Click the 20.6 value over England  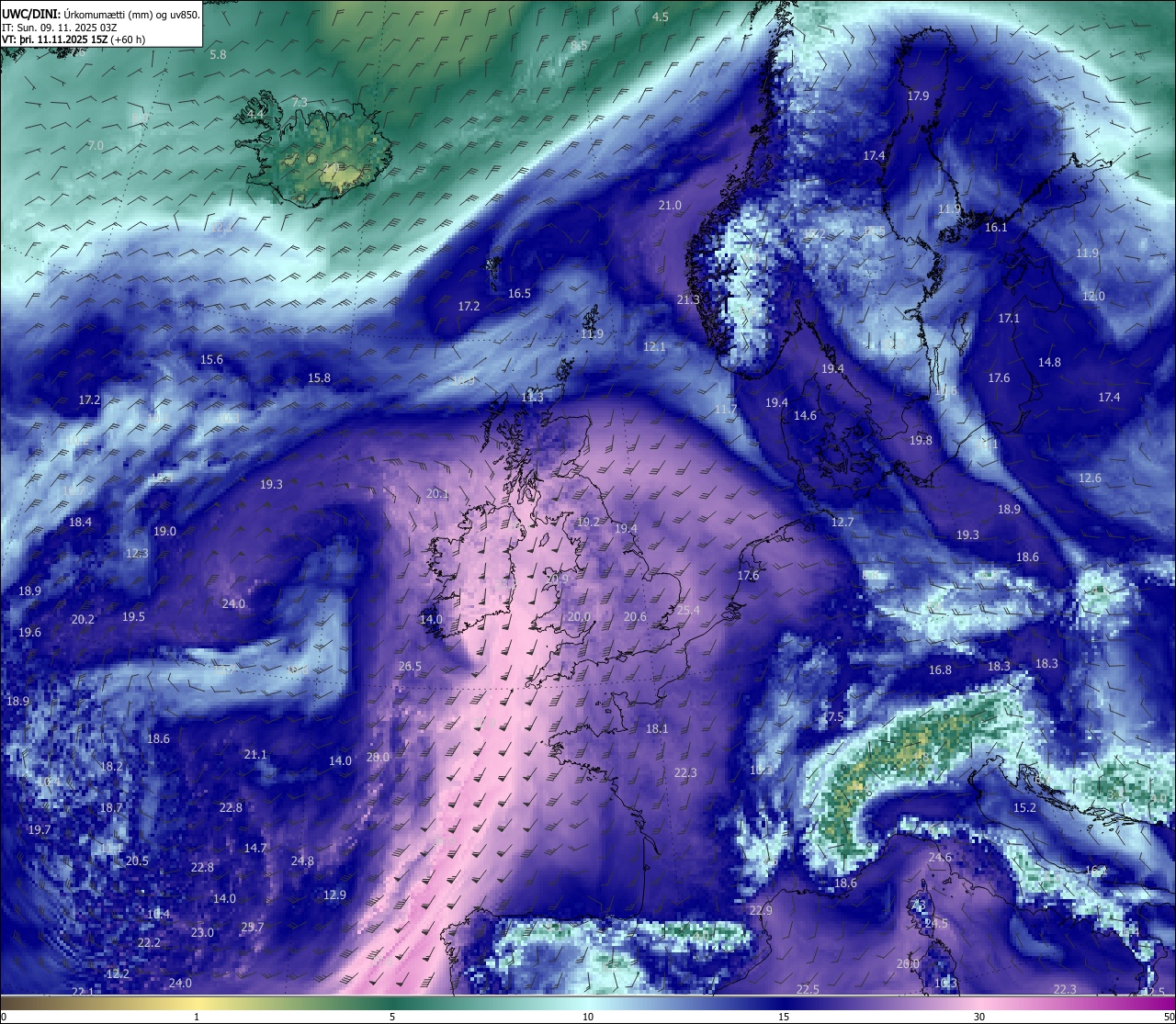click(635, 617)
